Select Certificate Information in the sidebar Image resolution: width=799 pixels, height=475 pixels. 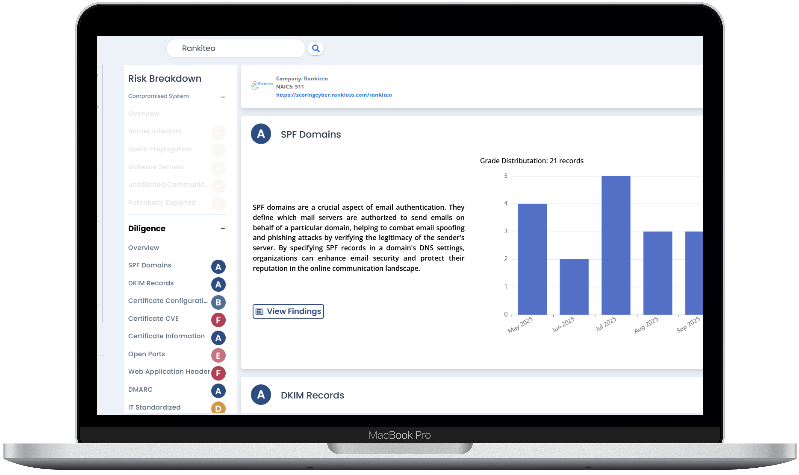(166, 336)
